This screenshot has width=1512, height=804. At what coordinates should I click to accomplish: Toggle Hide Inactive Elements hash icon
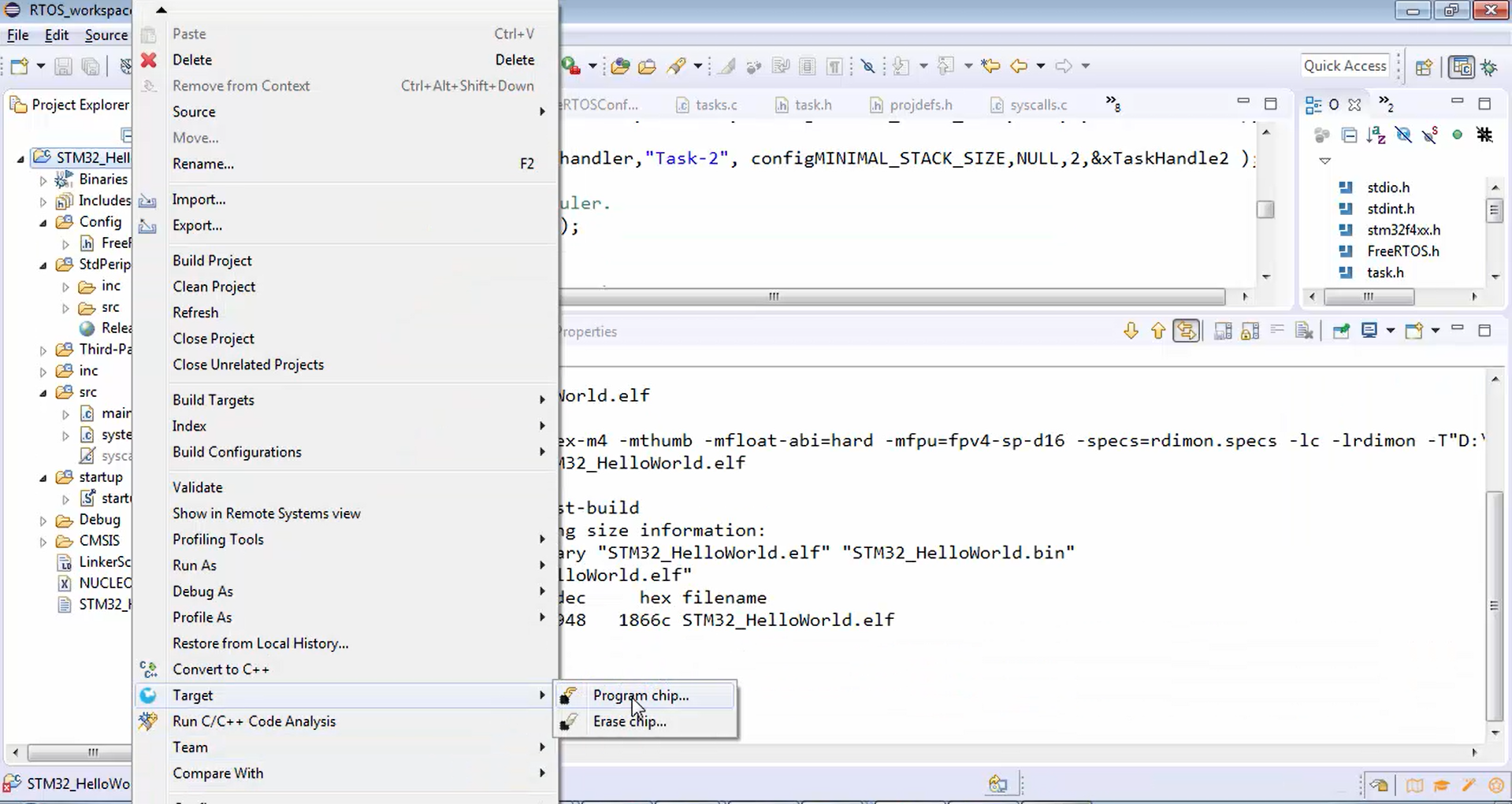[1485, 135]
